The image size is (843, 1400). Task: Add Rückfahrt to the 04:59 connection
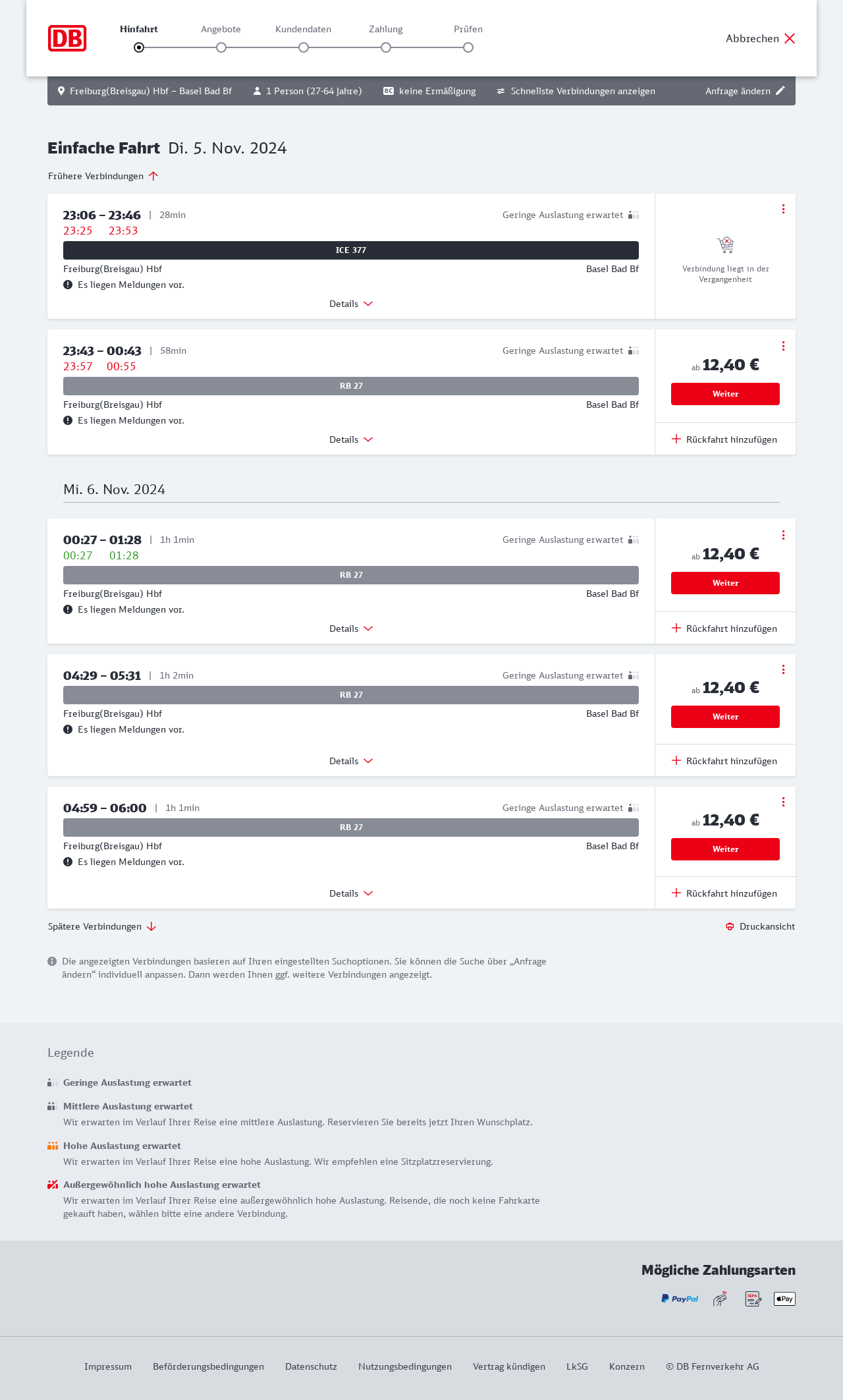pyautogui.click(x=724, y=893)
